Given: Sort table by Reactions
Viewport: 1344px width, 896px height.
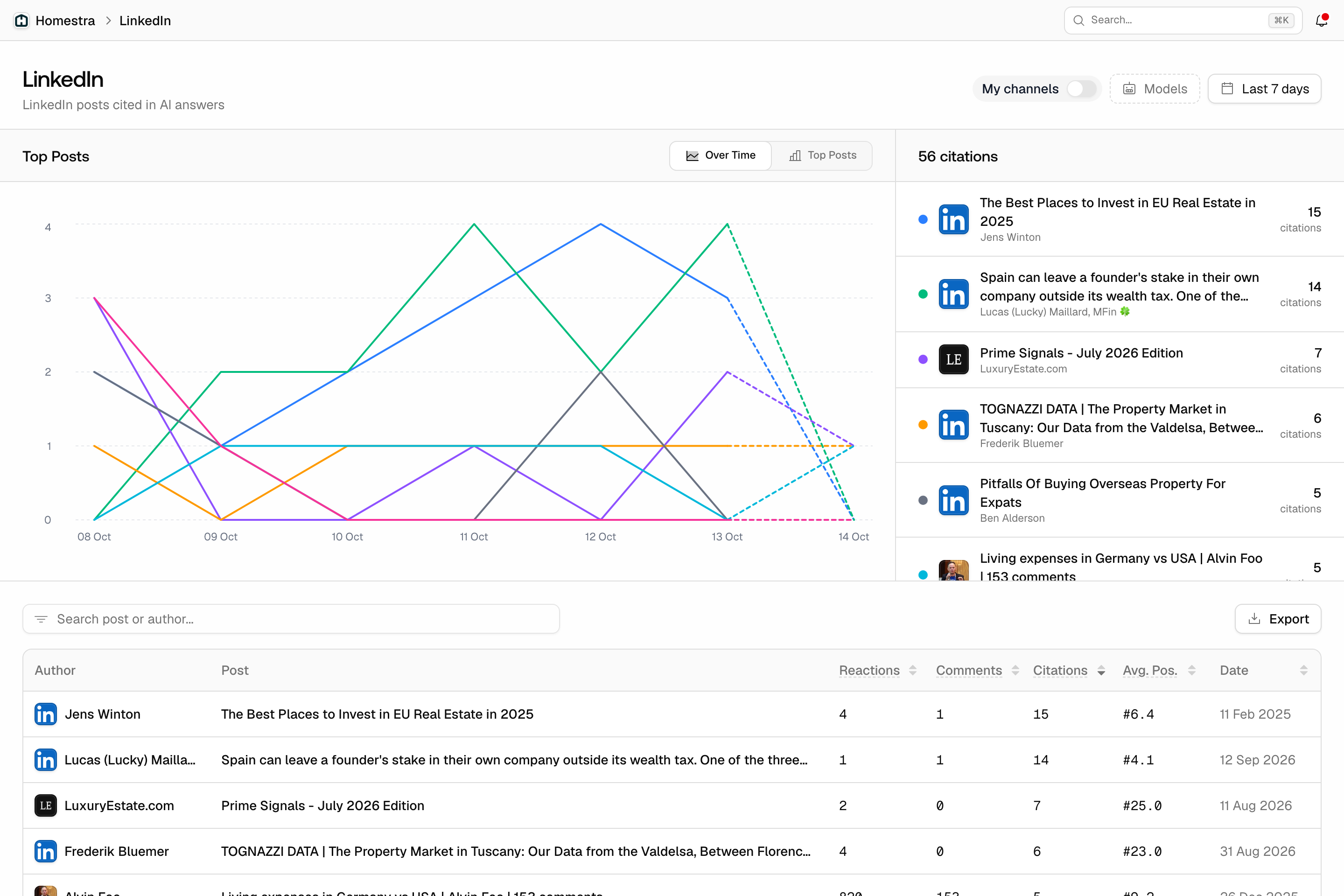Looking at the screenshot, I should pos(878,670).
